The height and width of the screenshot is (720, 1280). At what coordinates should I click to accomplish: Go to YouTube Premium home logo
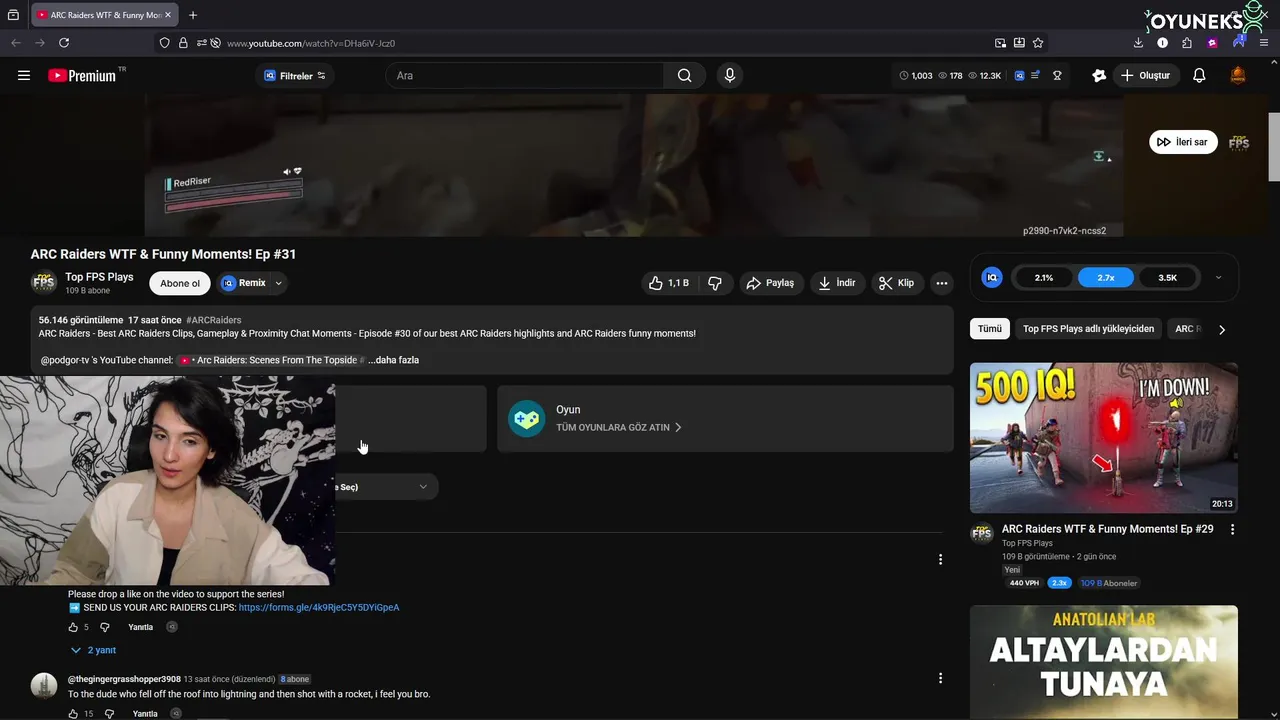[82, 75]
